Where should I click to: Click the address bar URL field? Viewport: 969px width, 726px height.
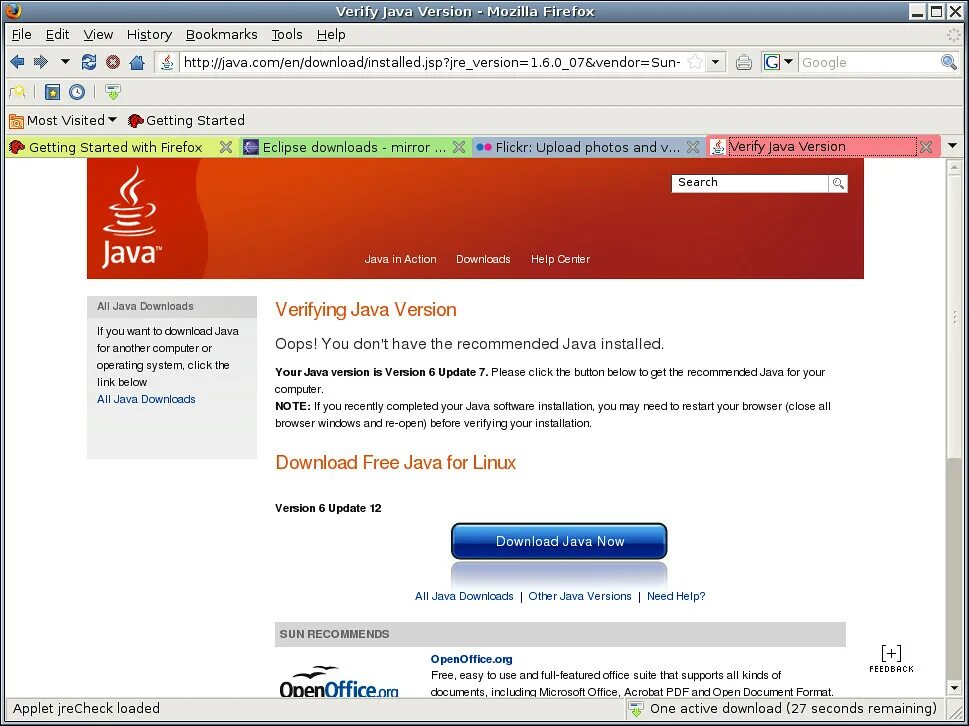(x=433, y=62)
